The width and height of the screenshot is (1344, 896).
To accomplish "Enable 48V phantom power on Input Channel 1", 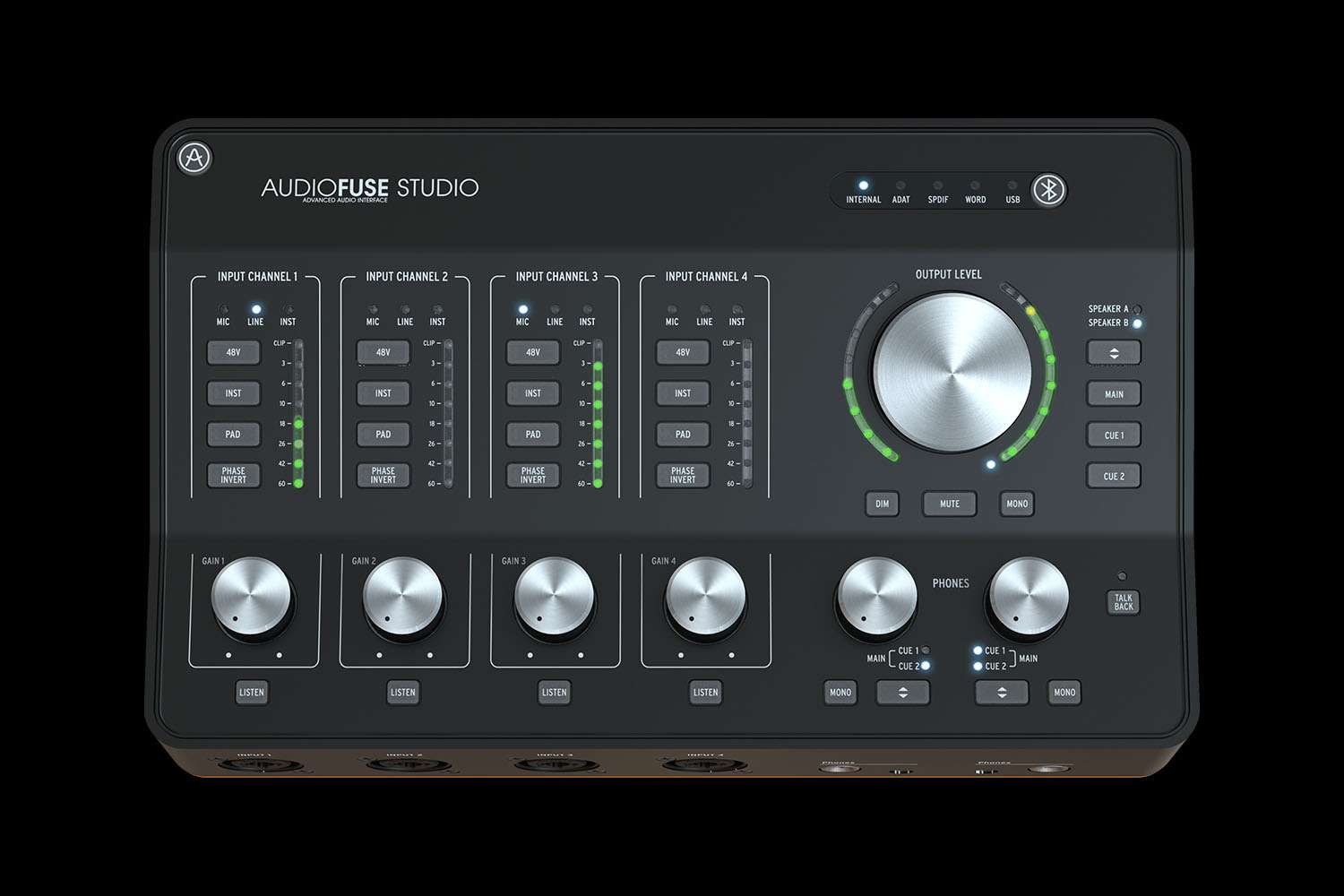I will (x=233, y=351).
